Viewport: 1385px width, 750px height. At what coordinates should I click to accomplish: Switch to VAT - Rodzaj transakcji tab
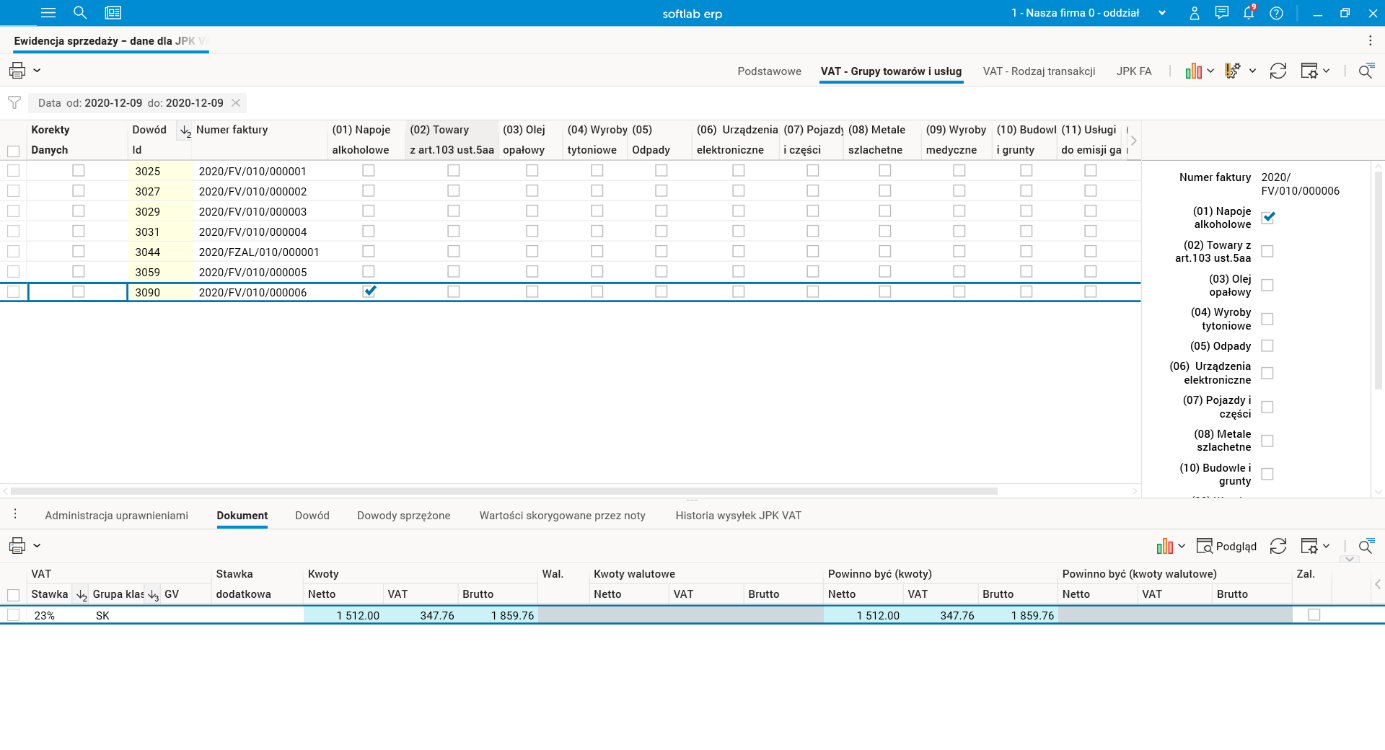(x=1038, y=71)
